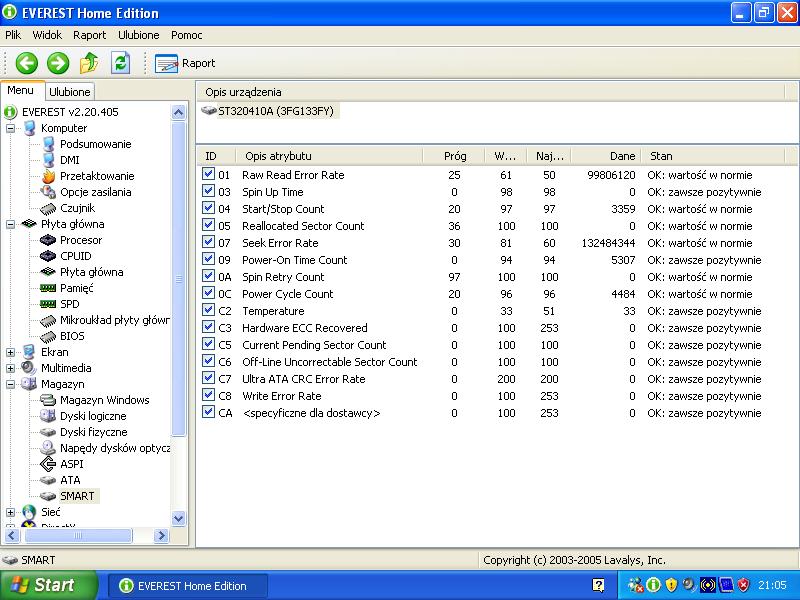Open the Podsumowanie summary page icon
Image resolution: width=800 pixels, height=600 pixels.
(x=48, y=144)
